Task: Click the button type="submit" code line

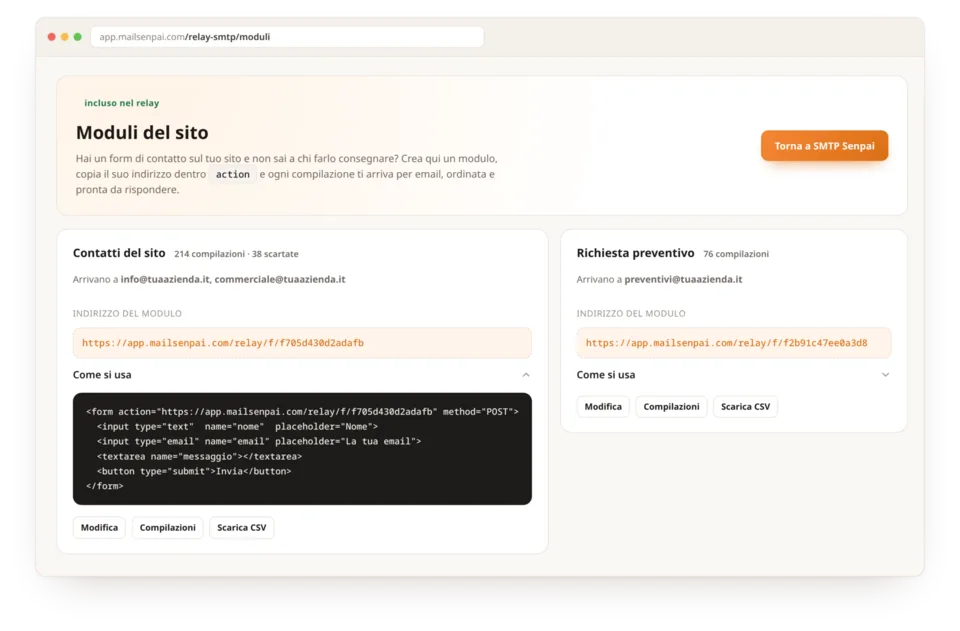Action: point(193,471)
